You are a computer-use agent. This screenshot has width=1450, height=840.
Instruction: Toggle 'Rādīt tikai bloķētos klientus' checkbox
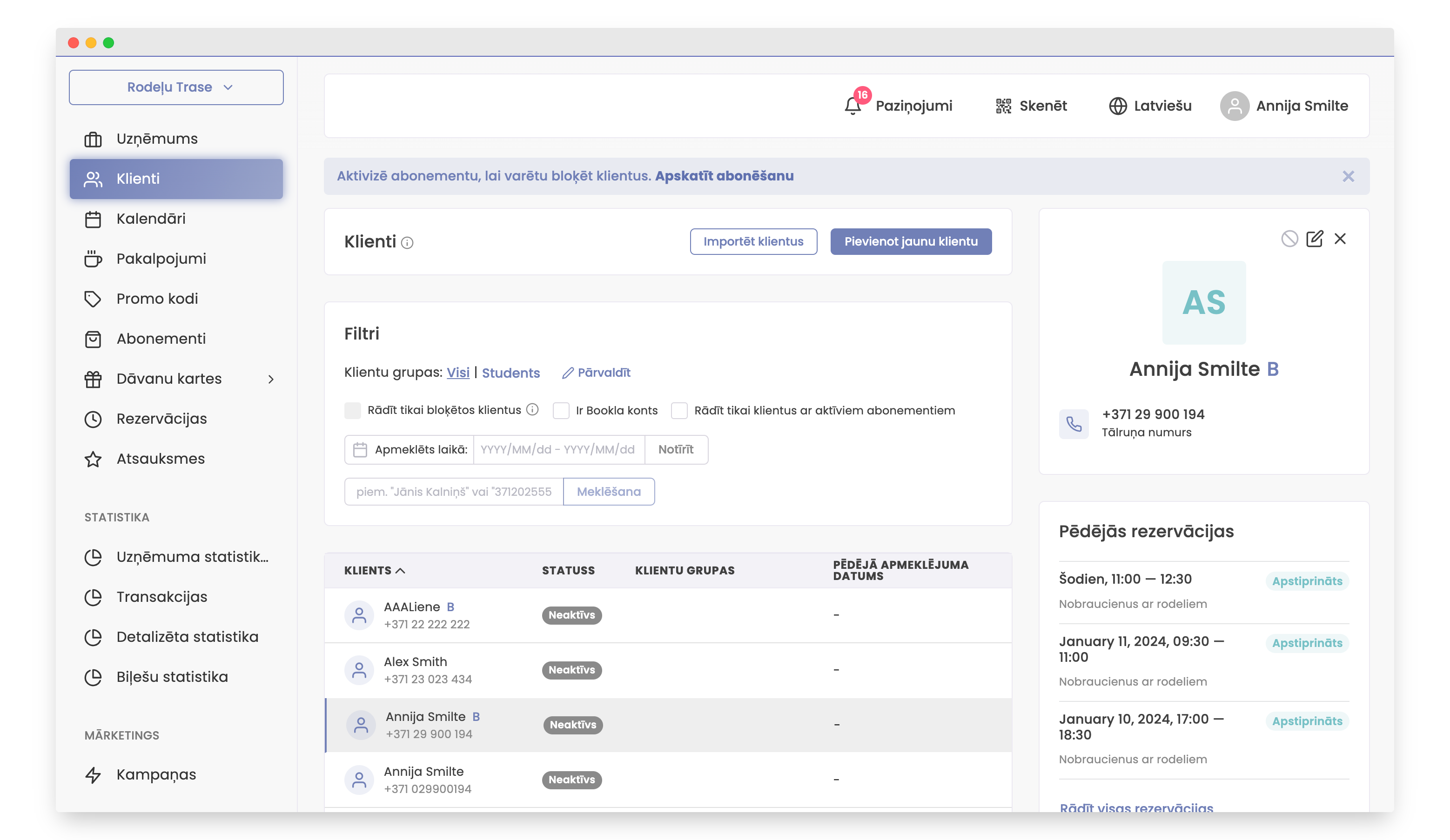(x=352, y=411)
